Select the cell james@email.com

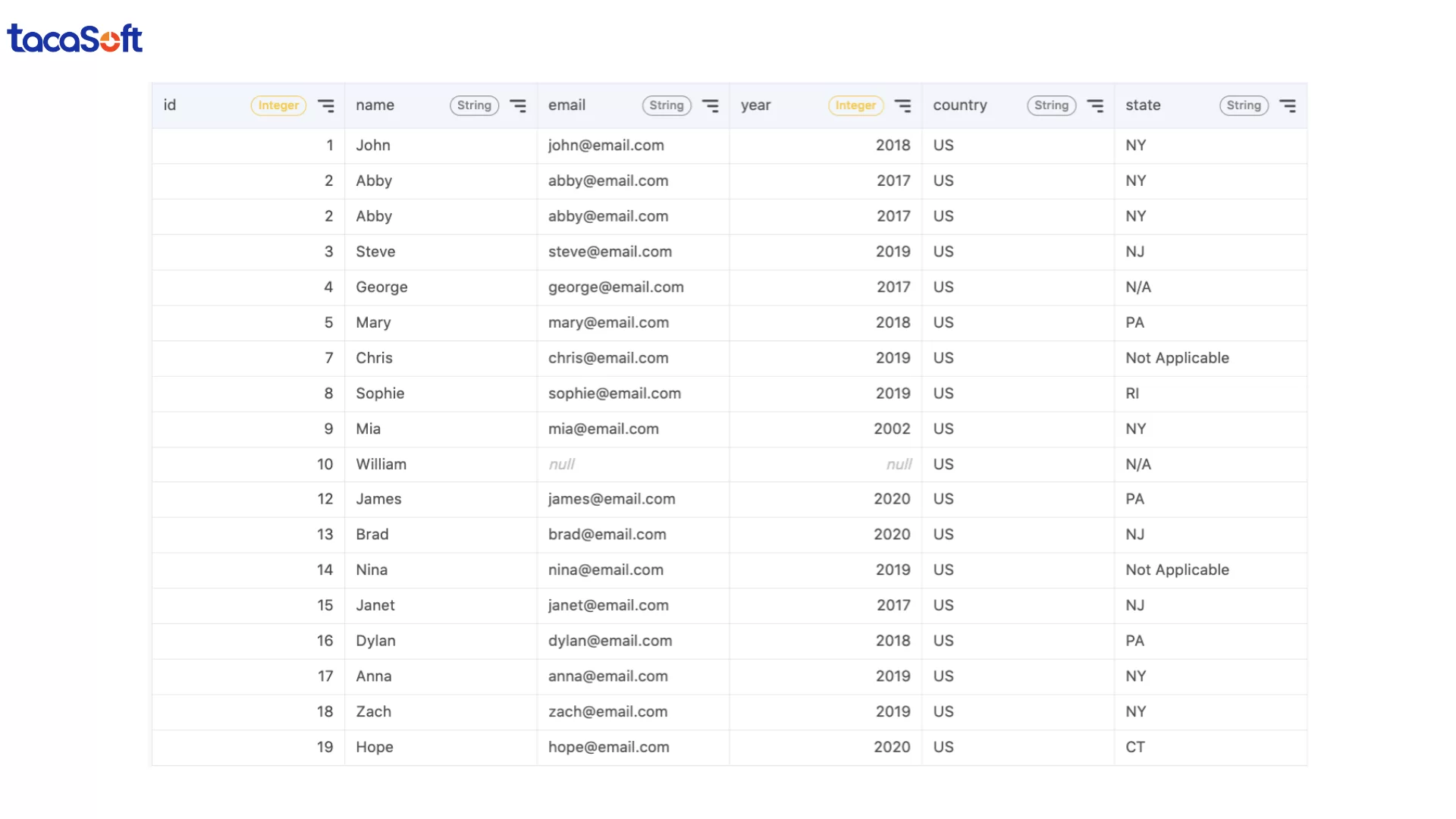click(x=633, y=499)
